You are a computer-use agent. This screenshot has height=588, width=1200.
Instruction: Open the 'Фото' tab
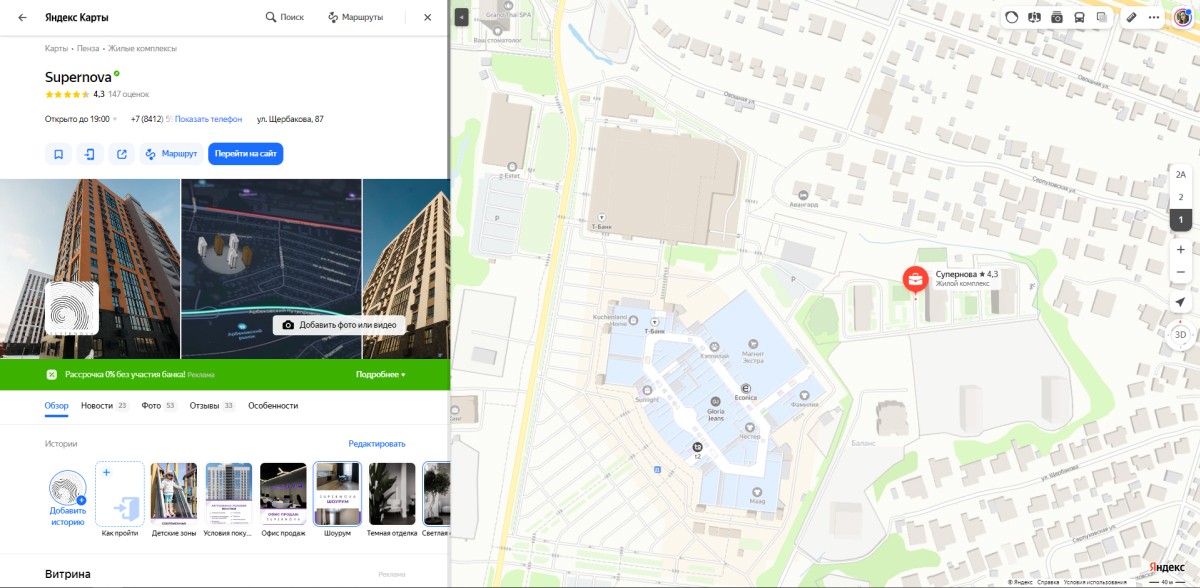[x=151, y=405]
